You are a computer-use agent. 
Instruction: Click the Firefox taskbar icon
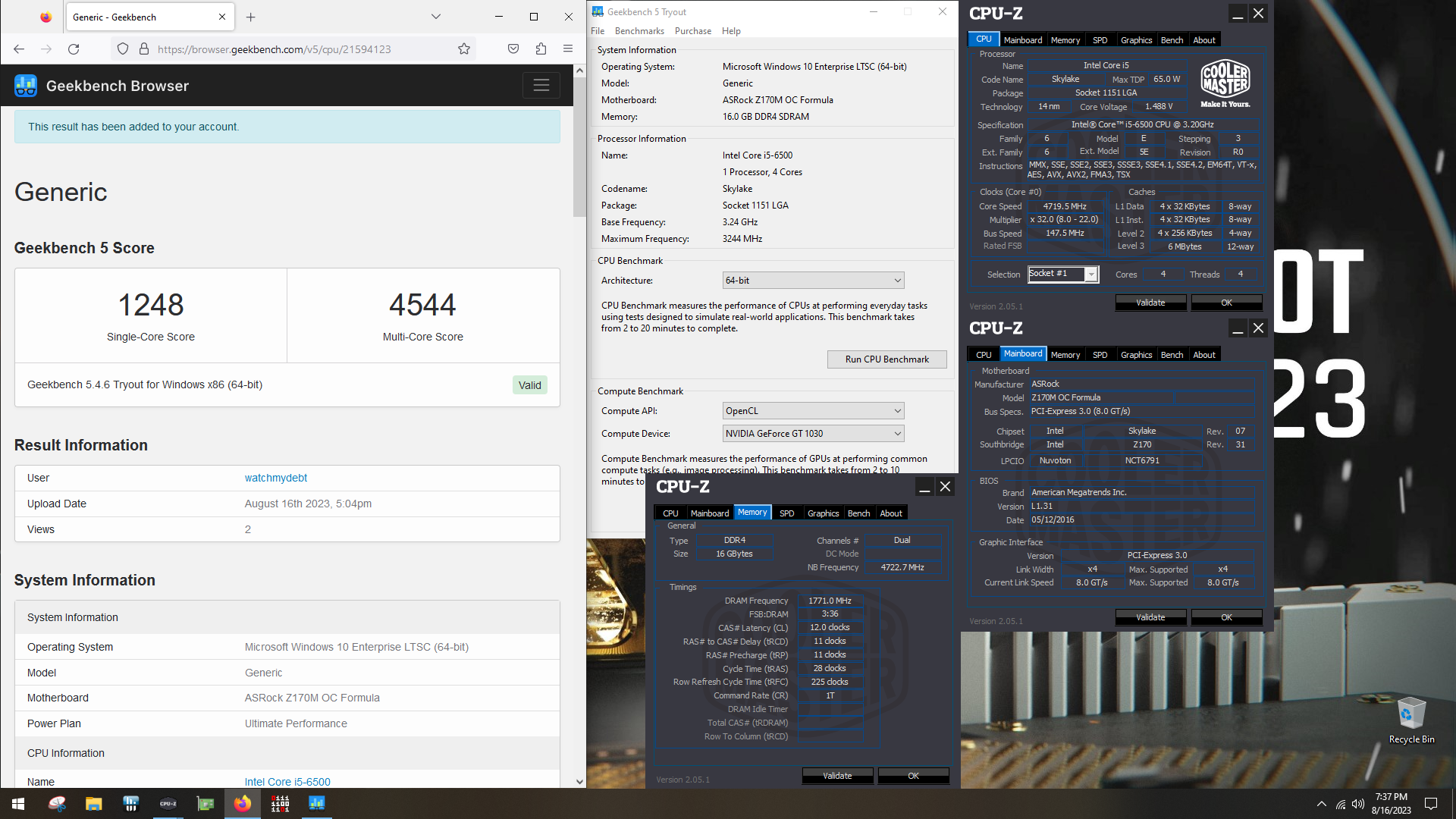click(242, 804)
